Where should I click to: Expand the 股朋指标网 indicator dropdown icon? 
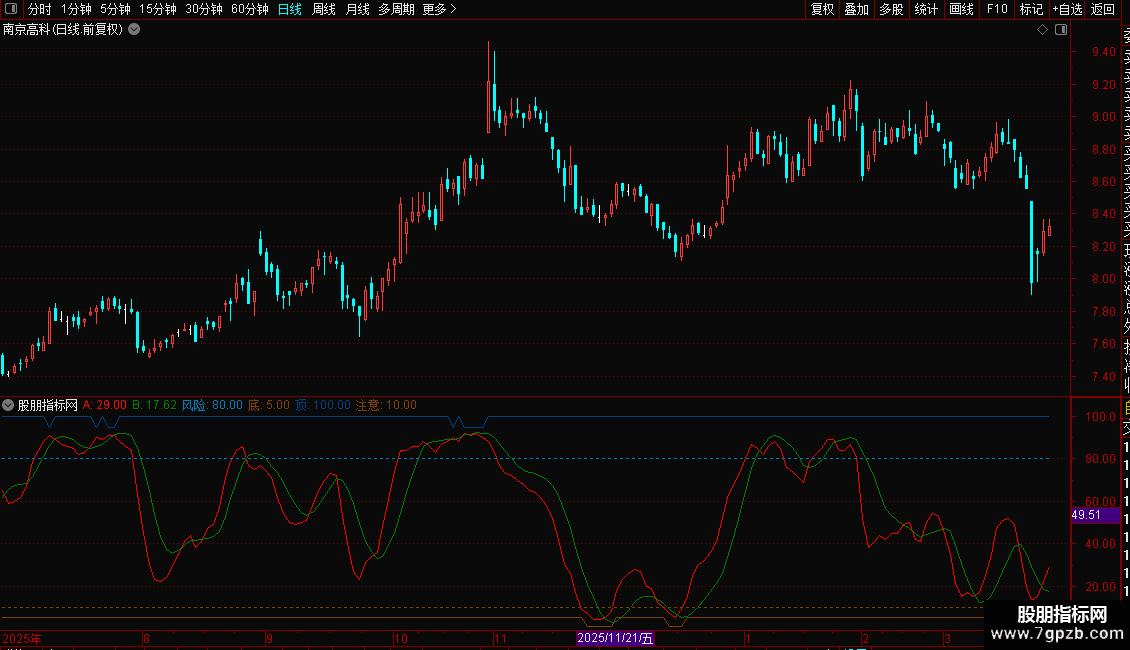[x=8, y=405]
